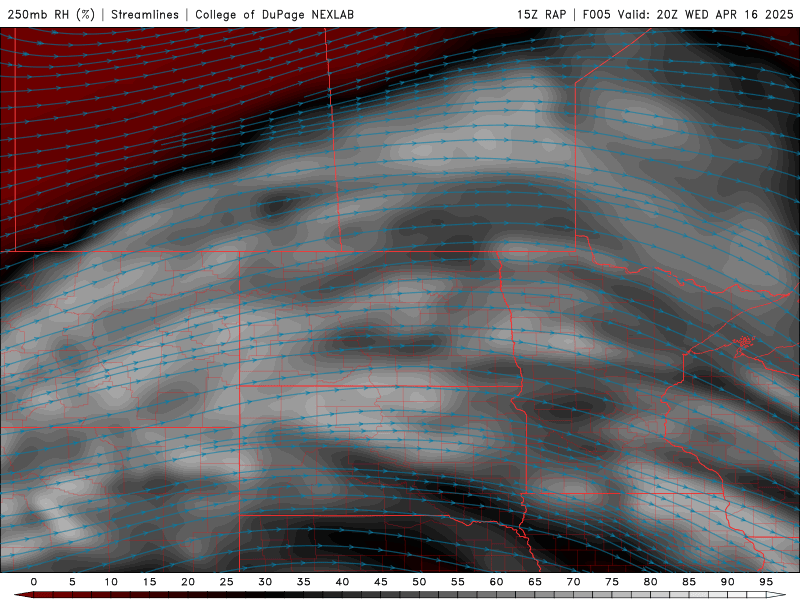Click the '15Z RAP' model run label
The image size is (800, 600).
click(x=541, y=14)
